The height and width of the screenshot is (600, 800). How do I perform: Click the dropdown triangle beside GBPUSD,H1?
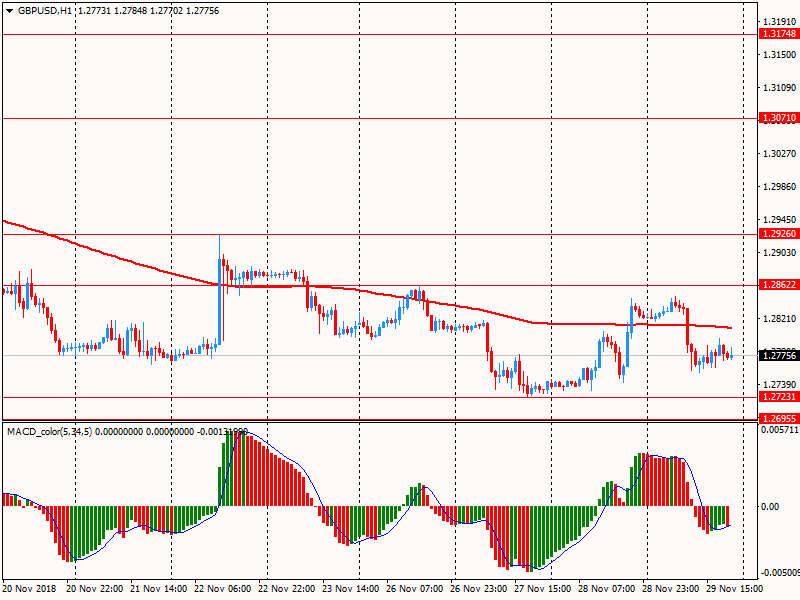[9, 11]
